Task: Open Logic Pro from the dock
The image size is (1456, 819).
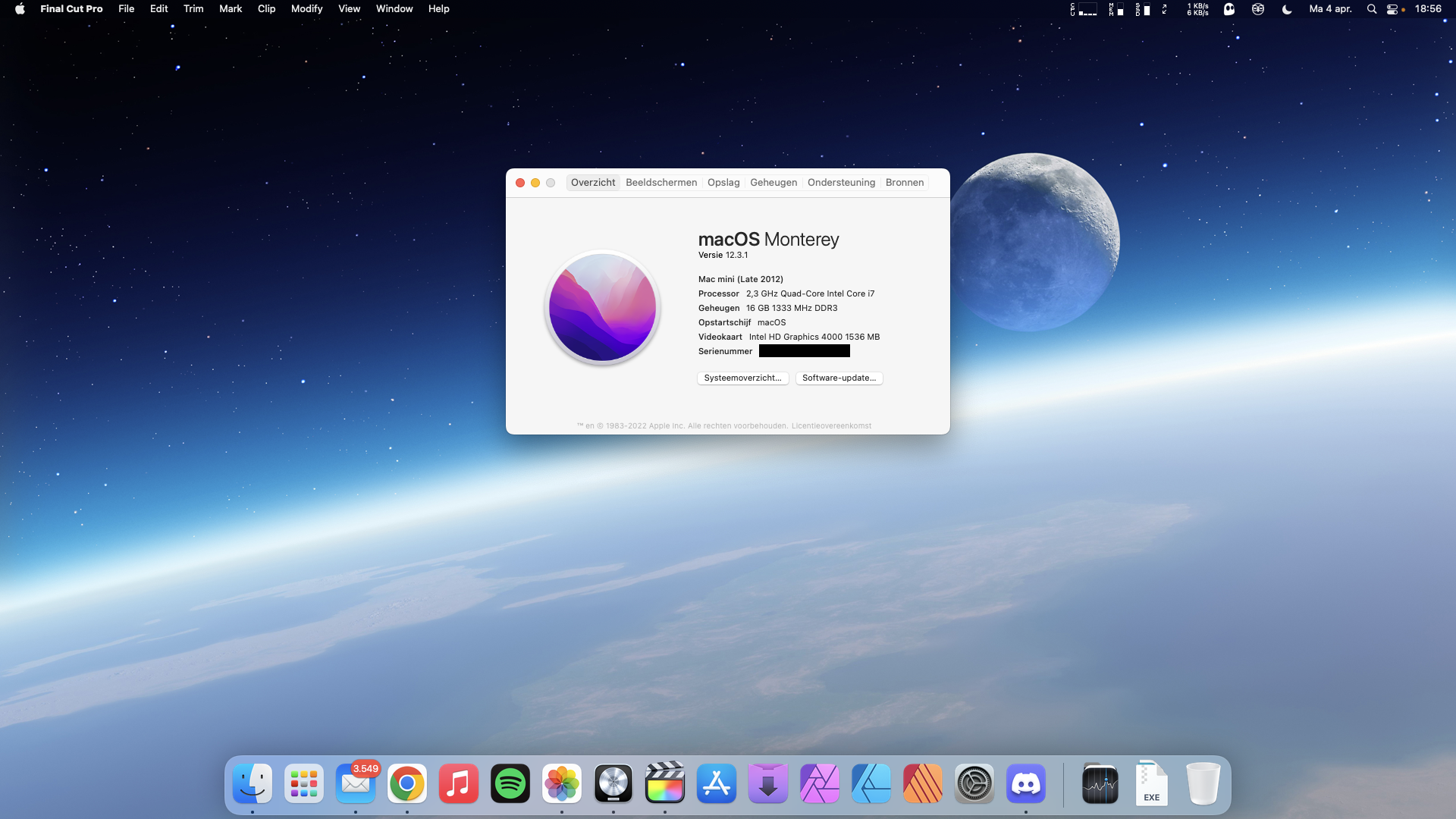Action: pyautogui.click(x=613, y=783)
